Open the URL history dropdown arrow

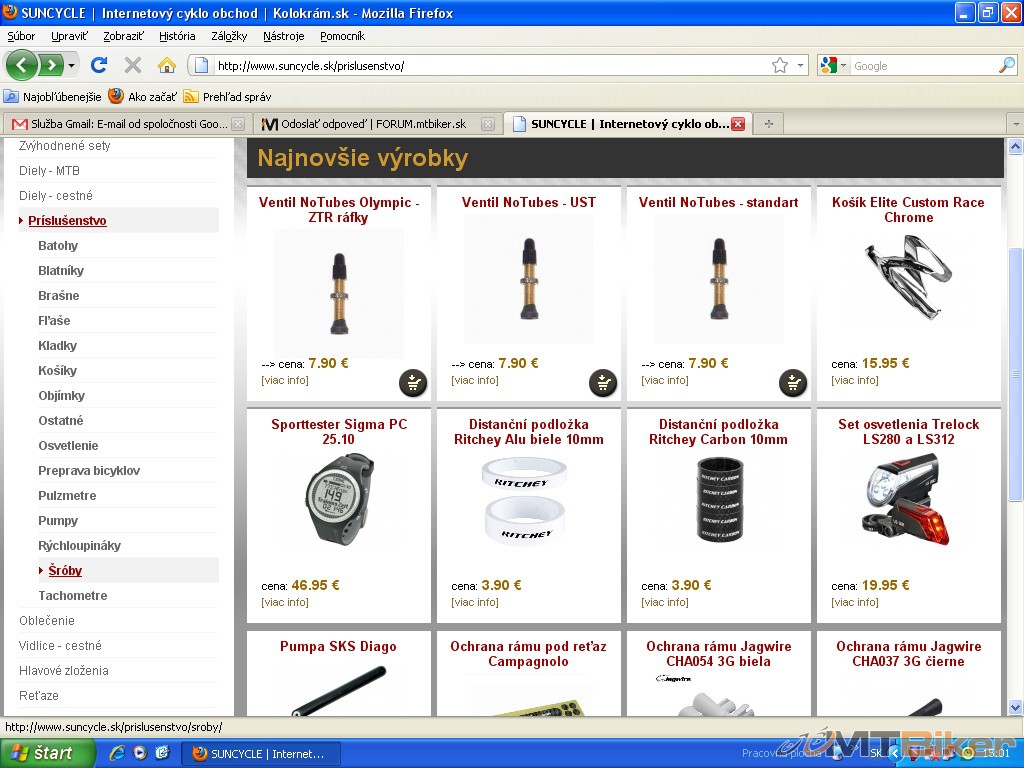800,65
